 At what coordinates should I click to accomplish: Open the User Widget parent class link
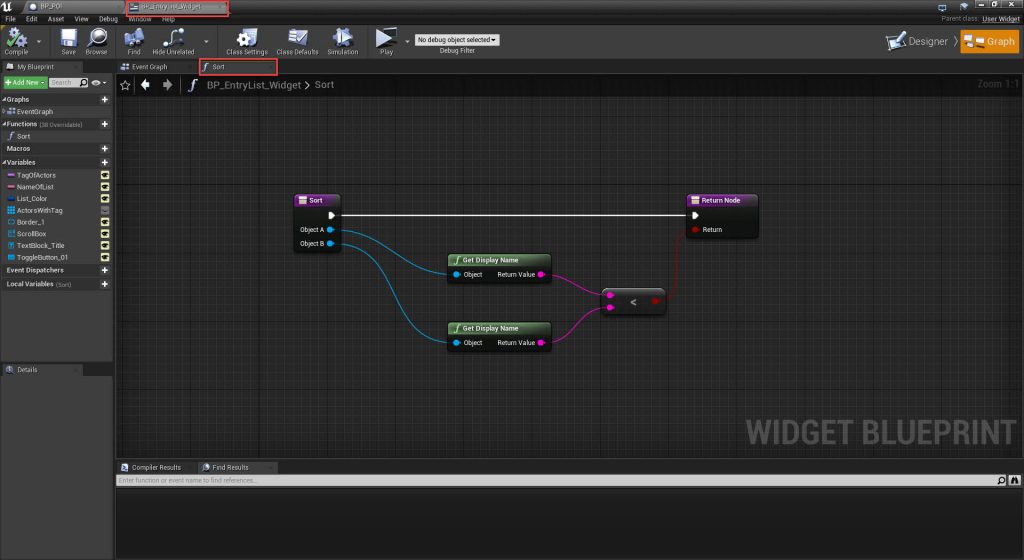1000,19
